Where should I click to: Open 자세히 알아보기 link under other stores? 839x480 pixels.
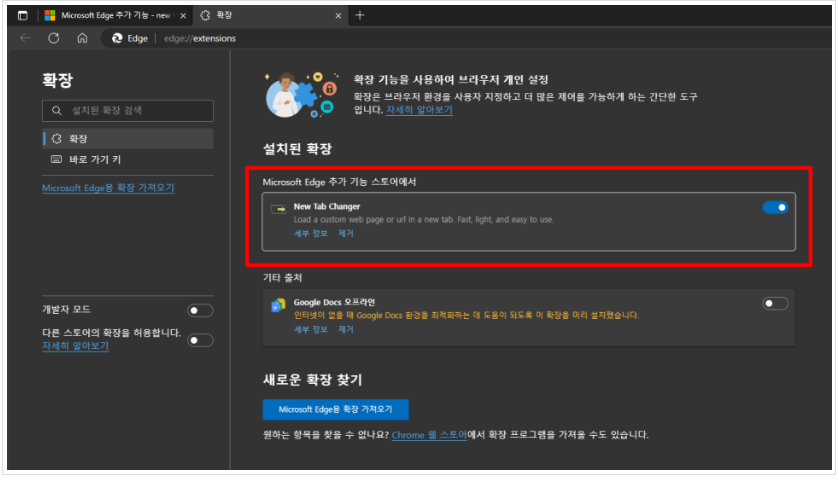click(75, 346)
